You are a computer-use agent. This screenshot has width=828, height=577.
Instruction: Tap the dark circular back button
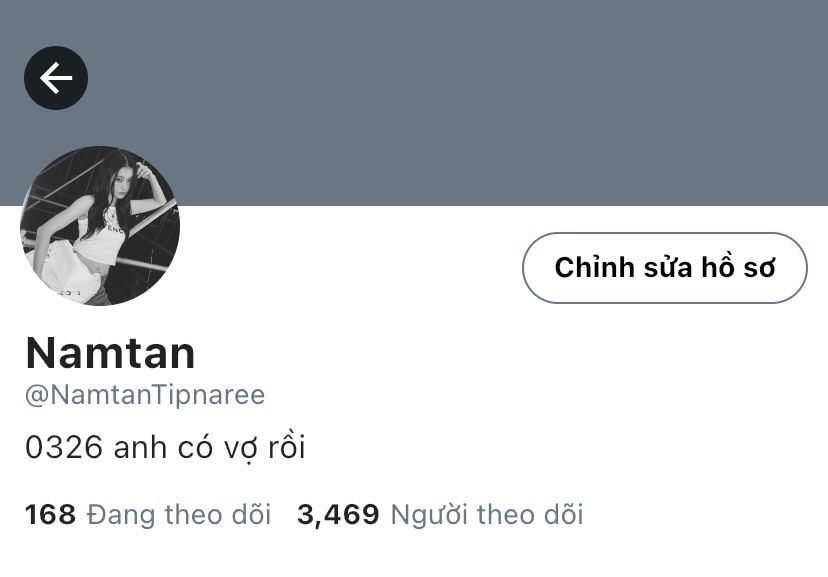[56, 78]
